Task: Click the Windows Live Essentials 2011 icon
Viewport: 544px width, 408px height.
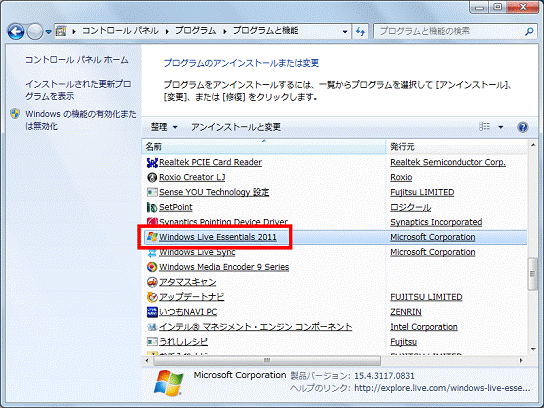Action: coord(152,237)
